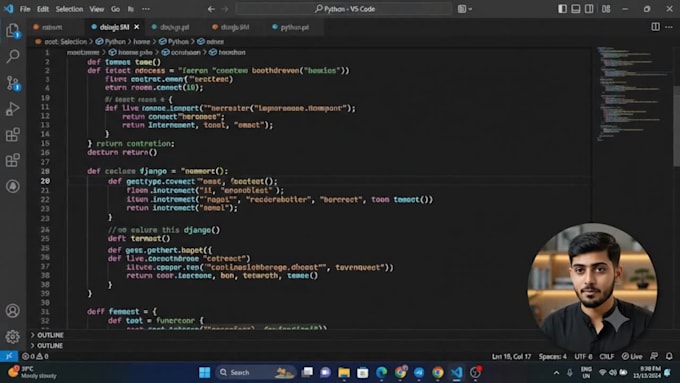The width and height of the screenshot is (680, 383).
Task: Toggle the primary side bar
Action: click(x=562, y=9)
